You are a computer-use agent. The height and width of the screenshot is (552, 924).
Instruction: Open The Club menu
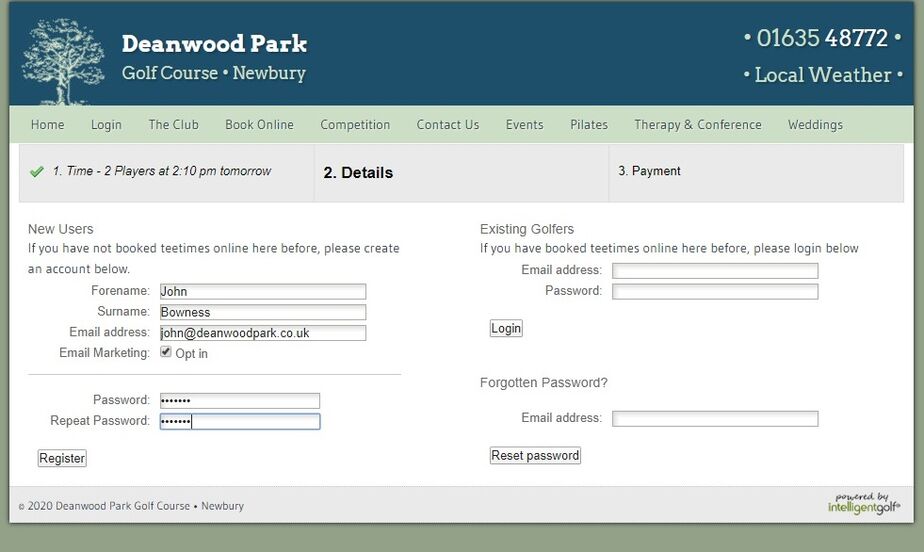coord(173,125)
